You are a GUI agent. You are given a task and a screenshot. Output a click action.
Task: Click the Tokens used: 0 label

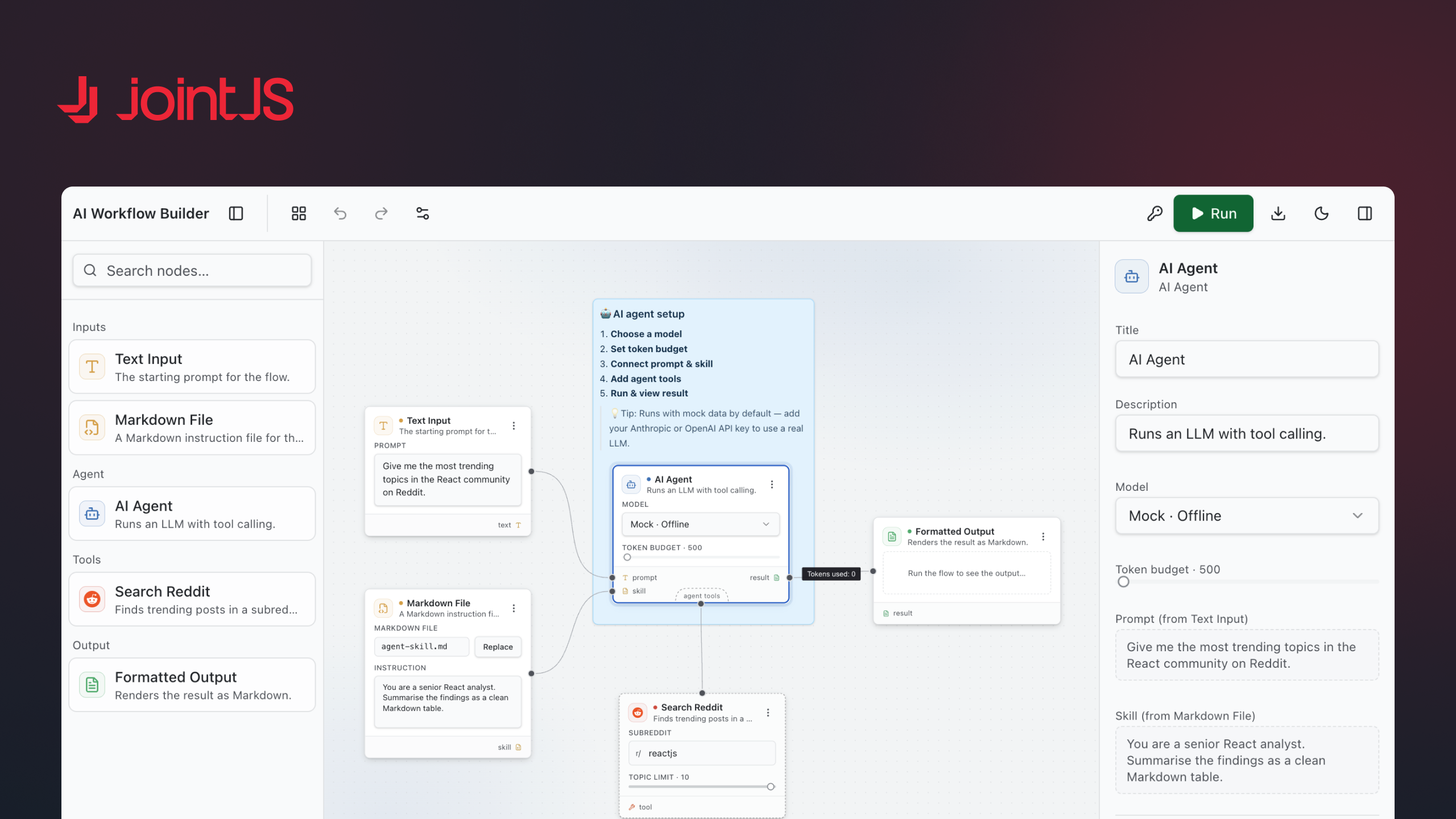tap(831, 574)
